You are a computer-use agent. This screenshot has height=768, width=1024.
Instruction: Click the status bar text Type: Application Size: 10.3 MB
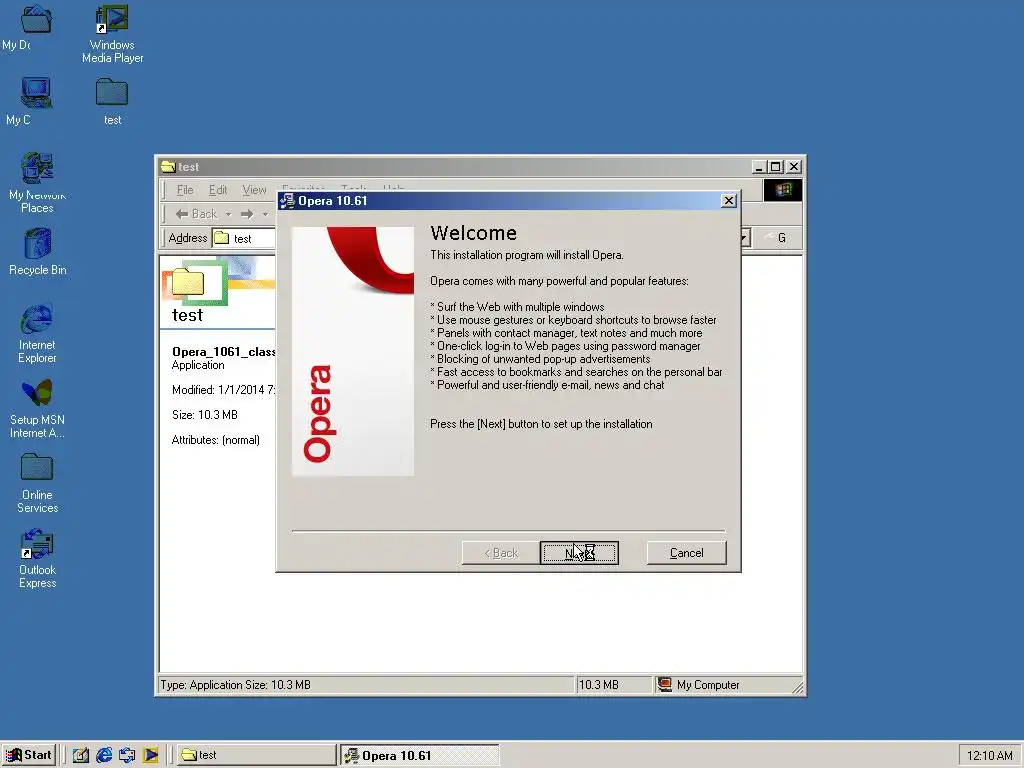click(x=235, y=685)
